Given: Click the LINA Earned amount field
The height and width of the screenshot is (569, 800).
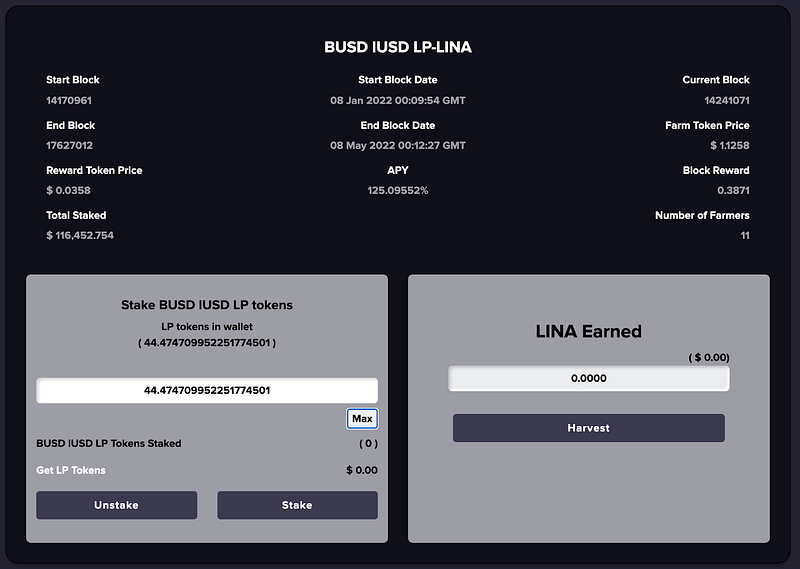Looking at the screenshot, I should [589, 379].
